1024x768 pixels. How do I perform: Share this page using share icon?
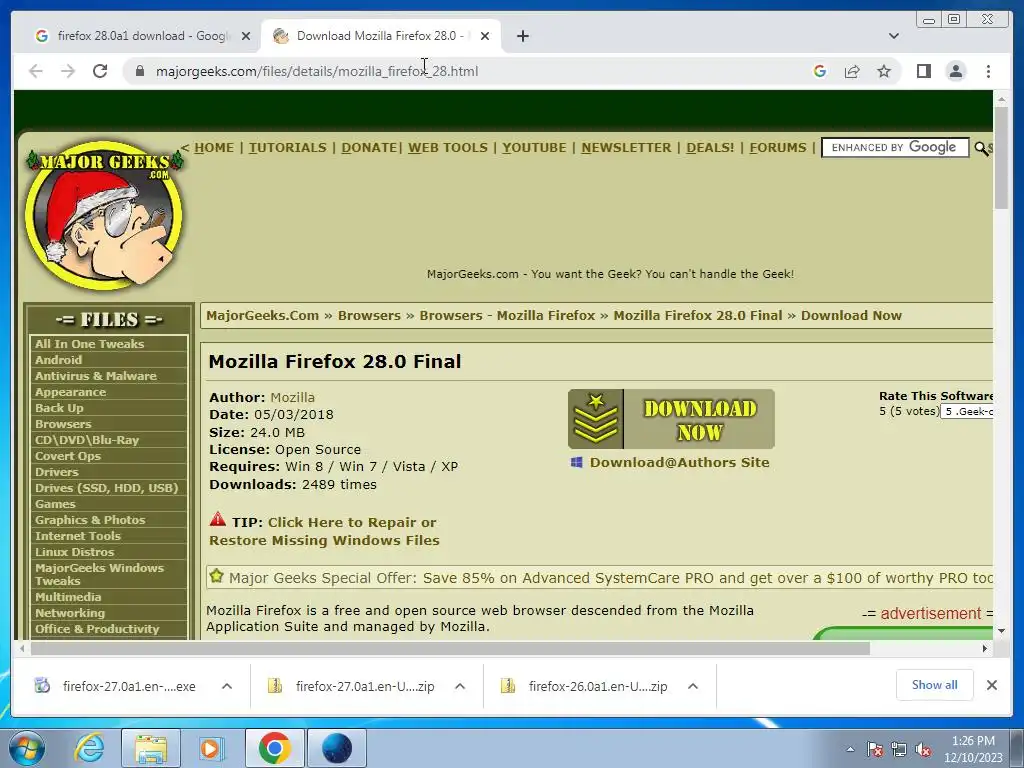tap(852, 71)
